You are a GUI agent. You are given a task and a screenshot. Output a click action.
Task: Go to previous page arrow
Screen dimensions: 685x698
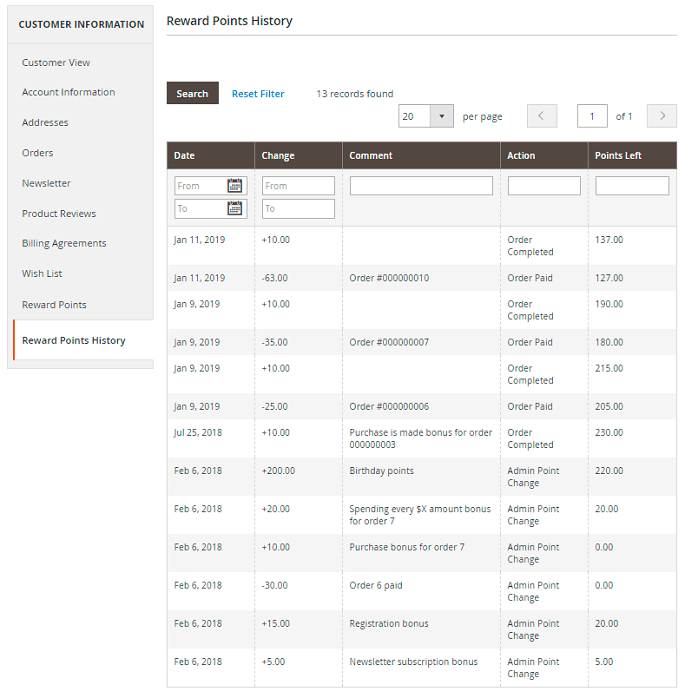coord(542,116)
